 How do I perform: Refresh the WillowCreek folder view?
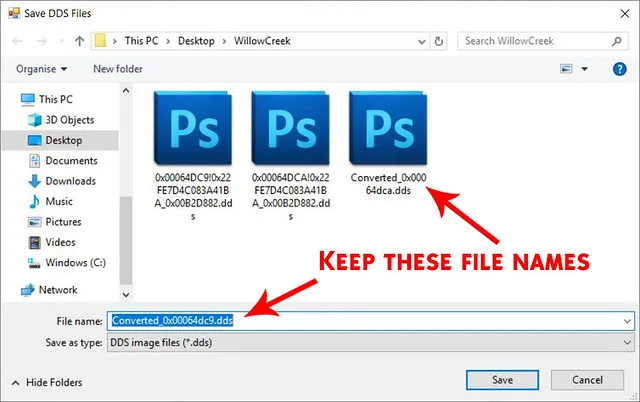coord(438,41)
